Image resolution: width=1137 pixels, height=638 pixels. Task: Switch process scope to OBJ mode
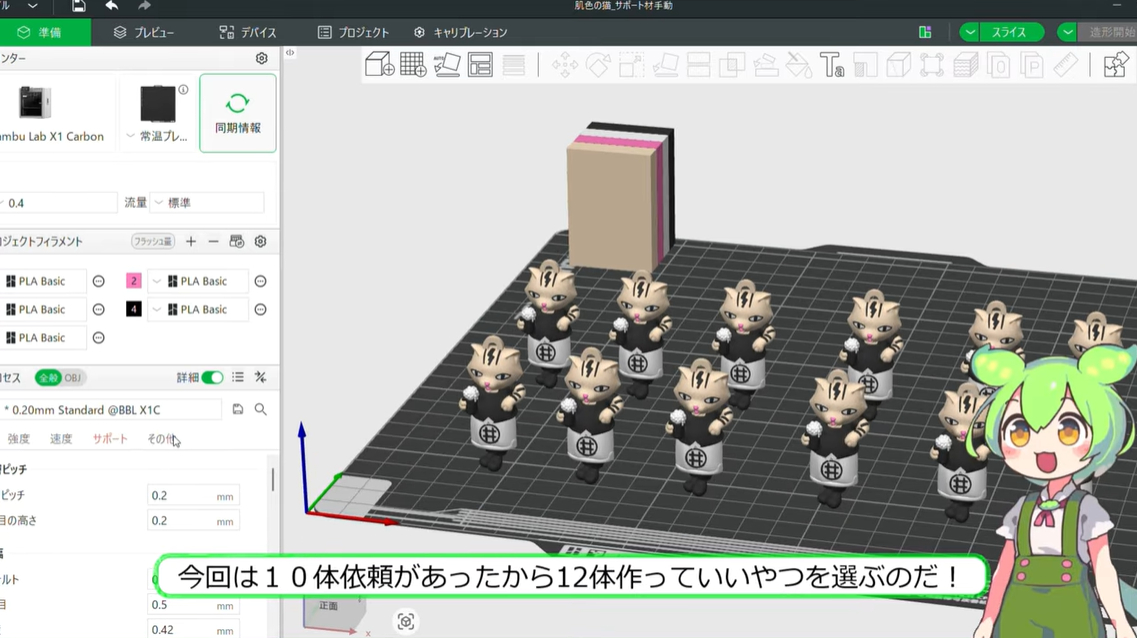73,377
